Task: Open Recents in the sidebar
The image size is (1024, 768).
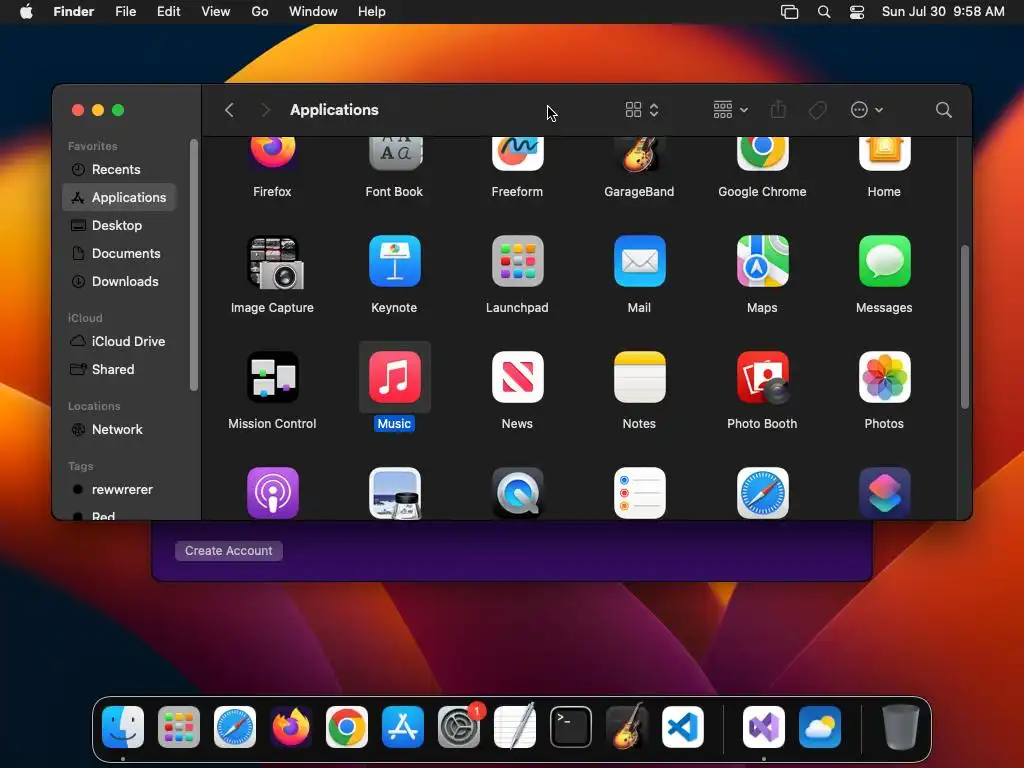Action: point(120,169)
